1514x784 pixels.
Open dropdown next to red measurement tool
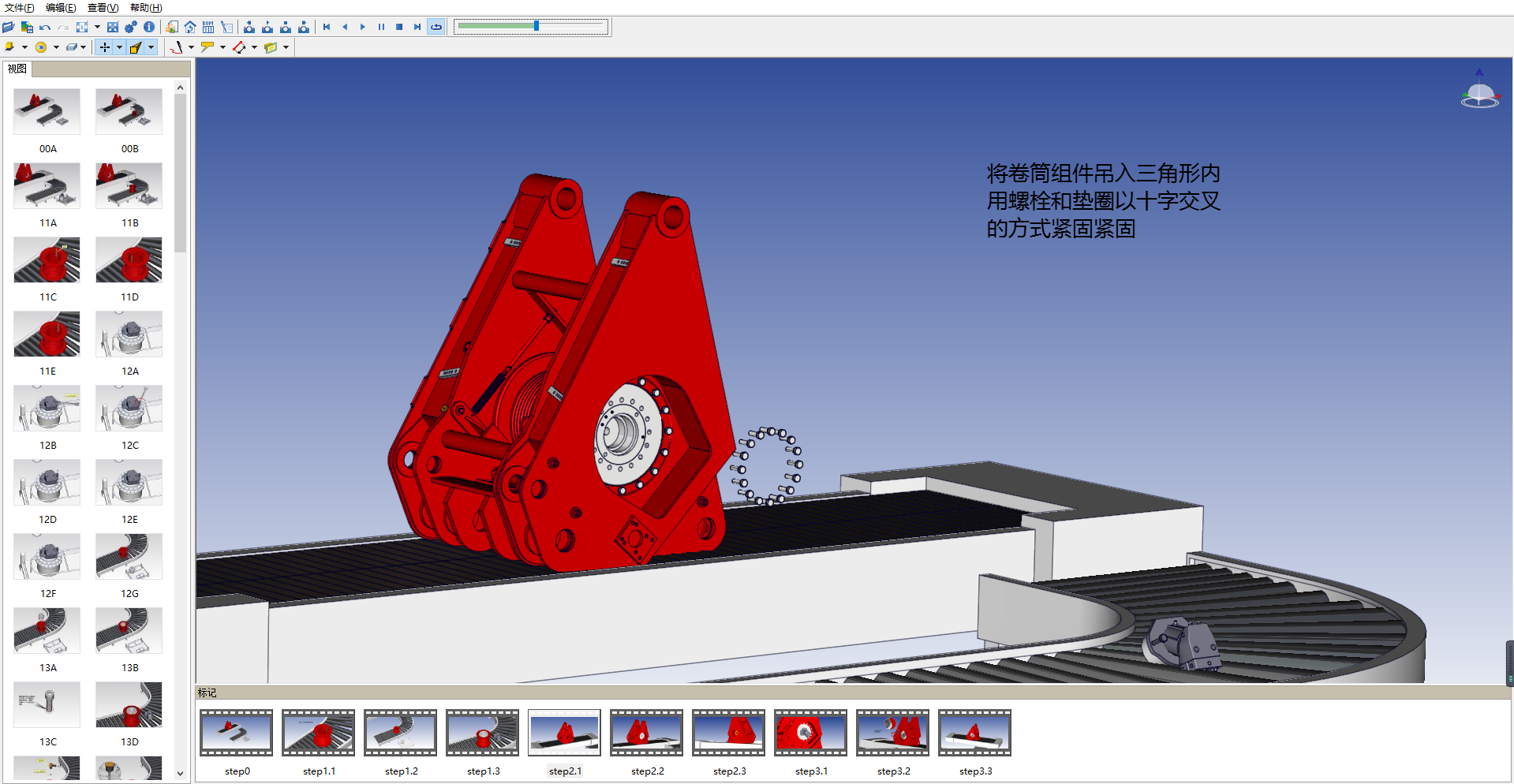[x=254, y=47]
